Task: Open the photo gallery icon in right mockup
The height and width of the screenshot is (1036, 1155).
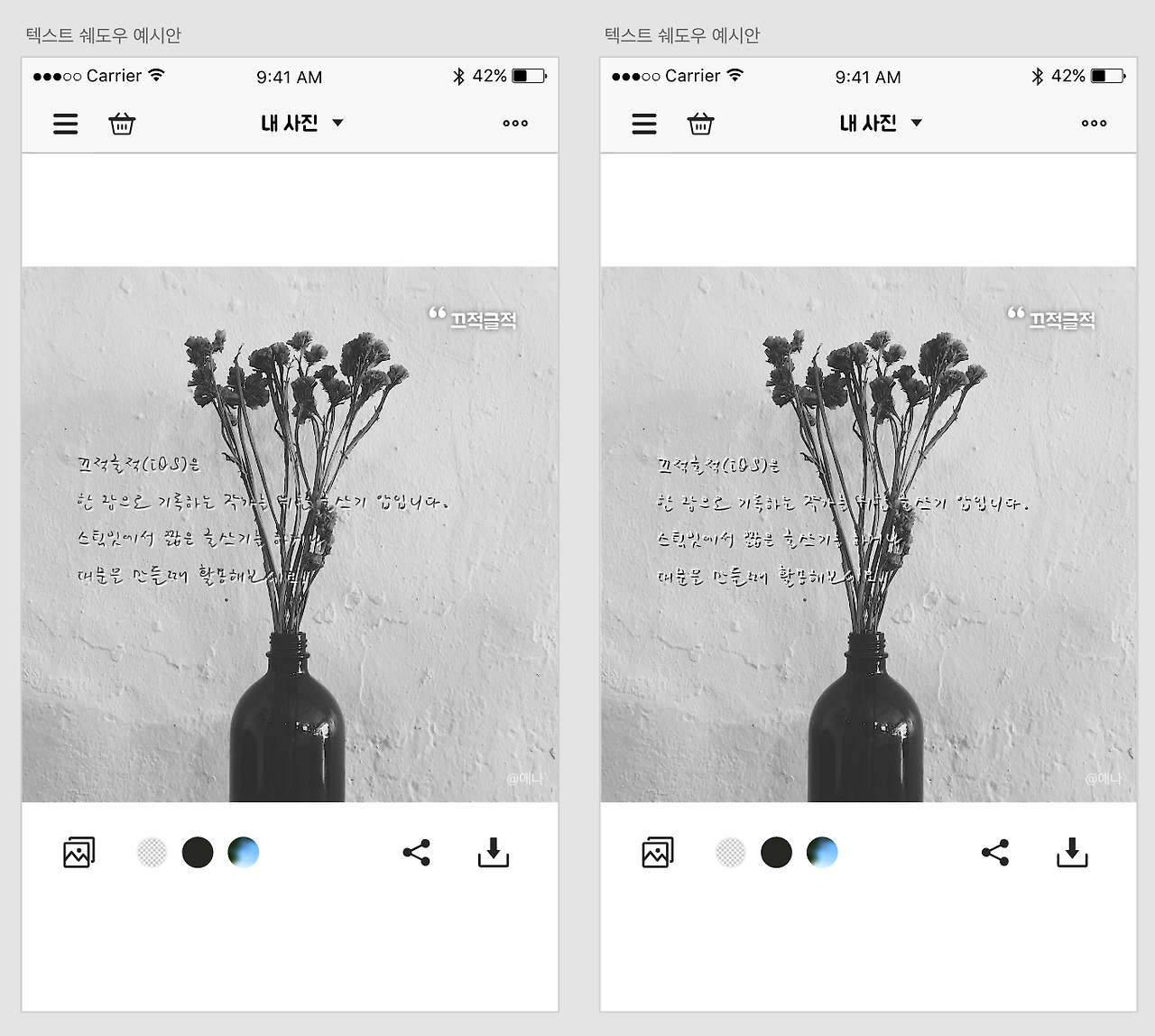Action: pos(658,852)
